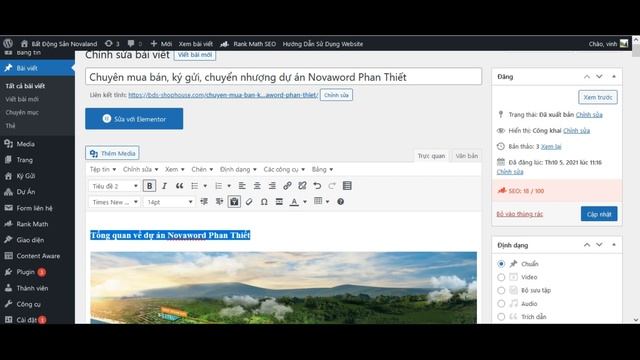
Task: Collapse the Đăng publish panel
Action: point(614,77)
